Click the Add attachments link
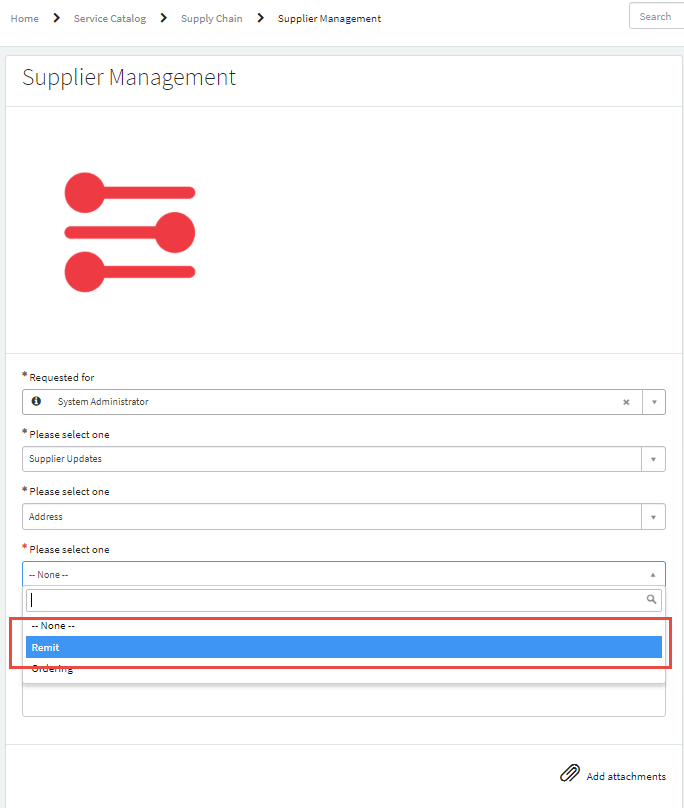 point(622,776)
